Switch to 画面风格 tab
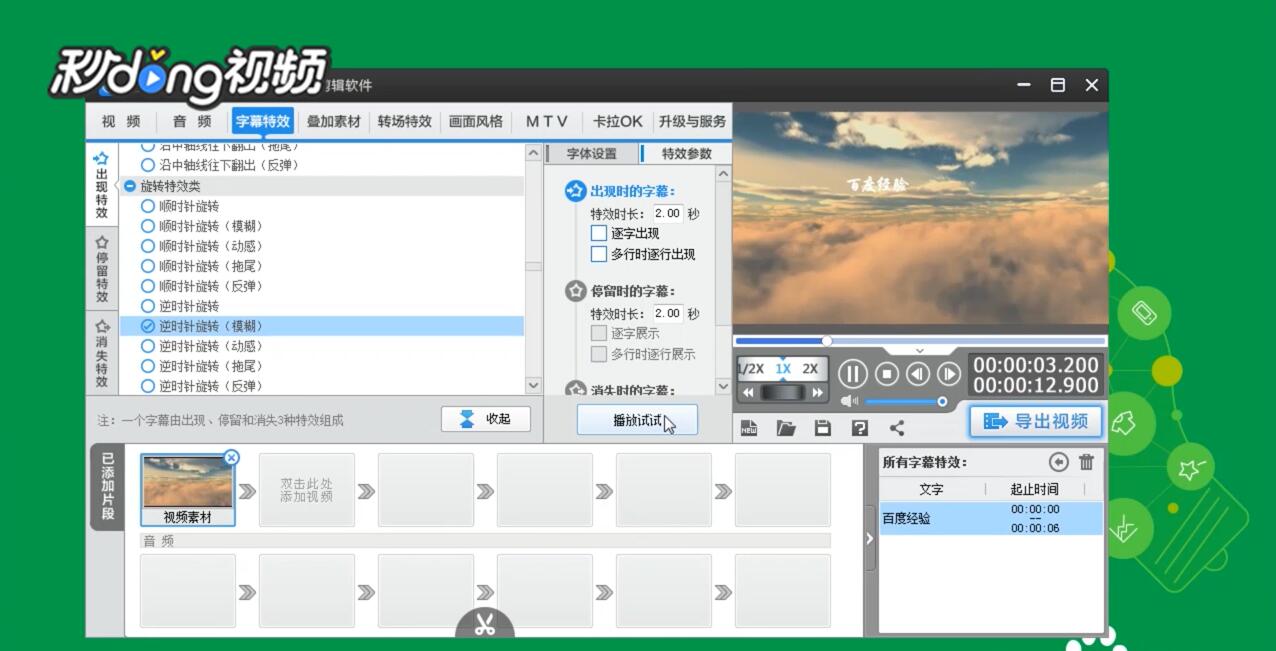Viewport: 1276px width, 651px height. [x=476, y=121]
